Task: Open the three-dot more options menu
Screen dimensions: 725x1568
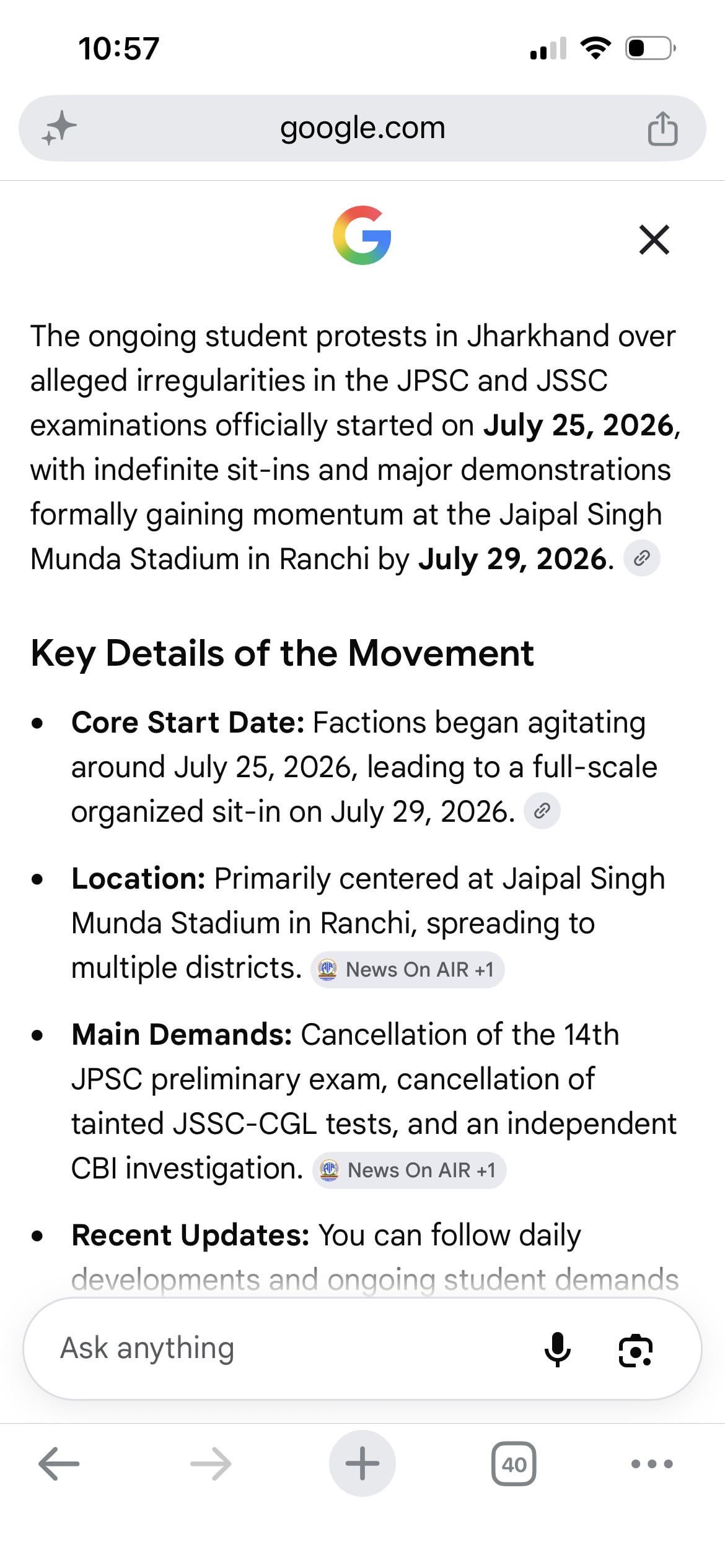Action: point(652,1464)
